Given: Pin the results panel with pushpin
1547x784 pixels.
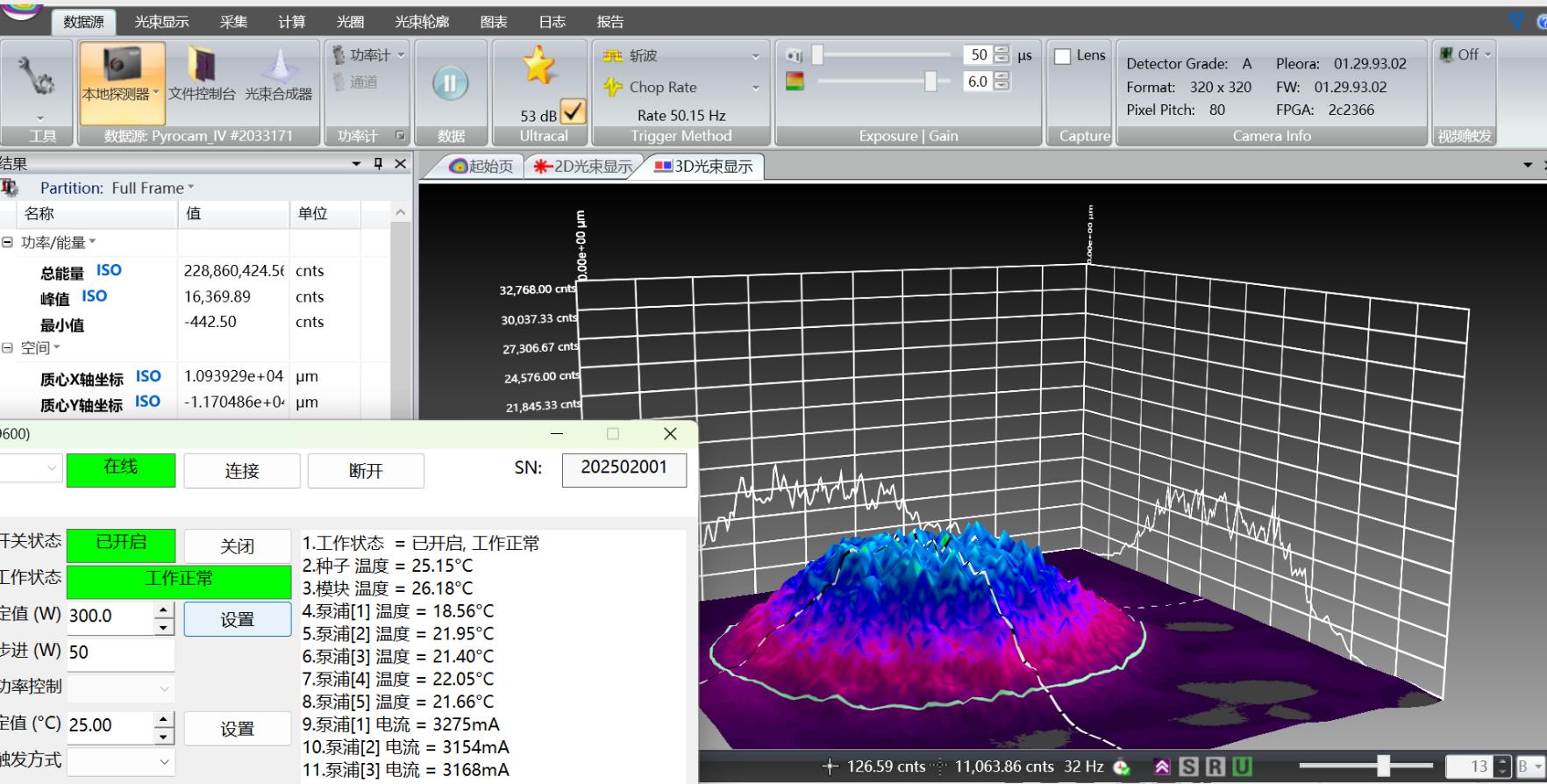Looking at the screenshot, I should [x=379, y=164].
